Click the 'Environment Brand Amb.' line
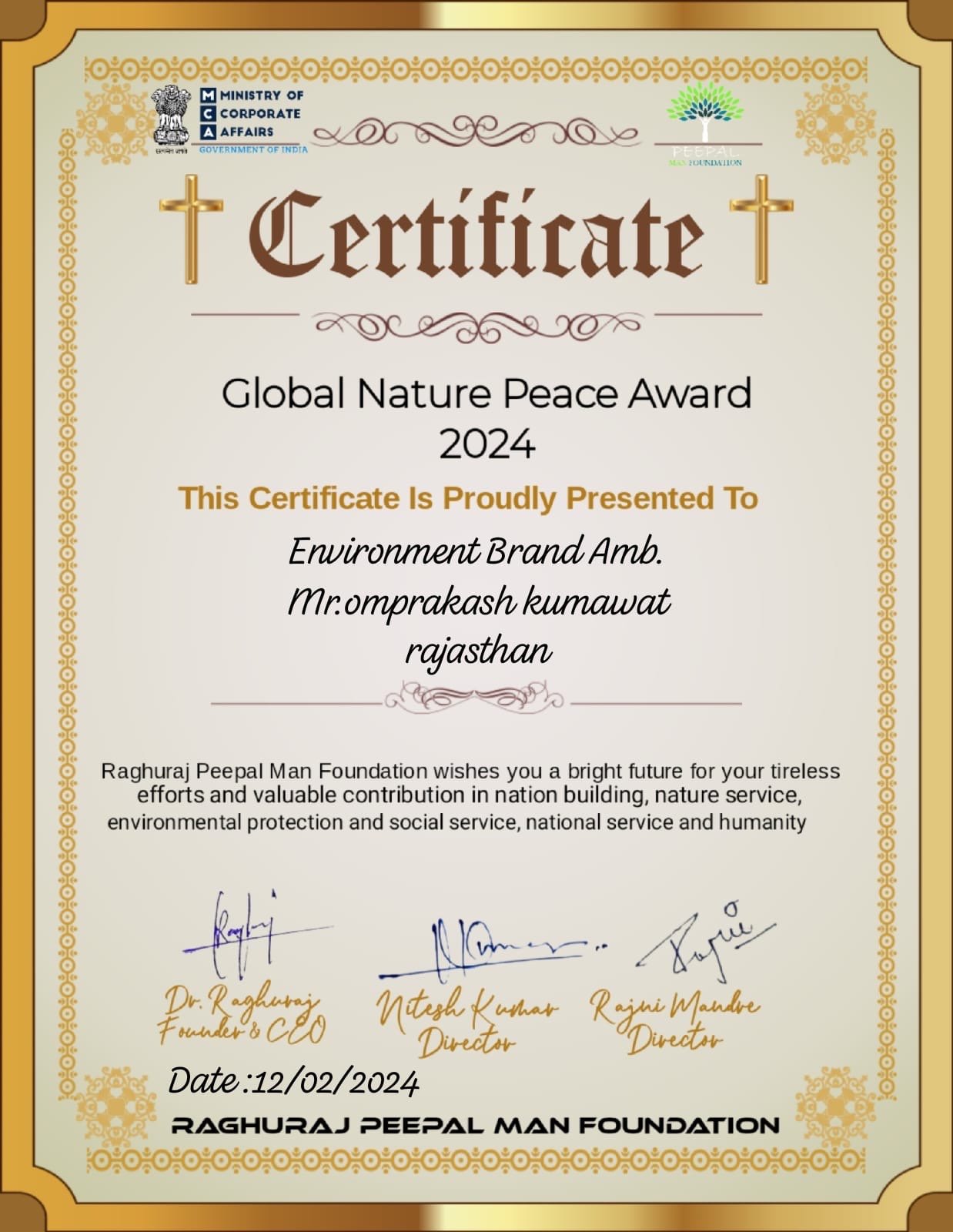 [x=476, y=551]
